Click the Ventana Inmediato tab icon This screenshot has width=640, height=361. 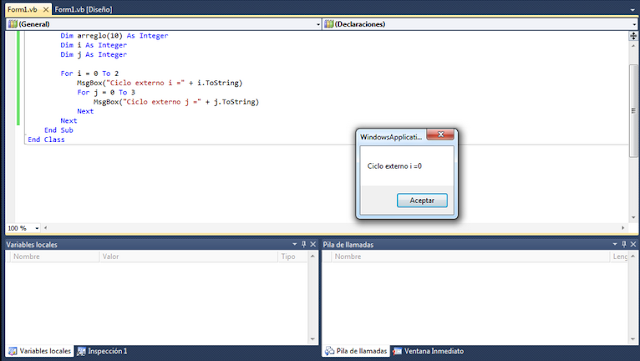[398, 351]
